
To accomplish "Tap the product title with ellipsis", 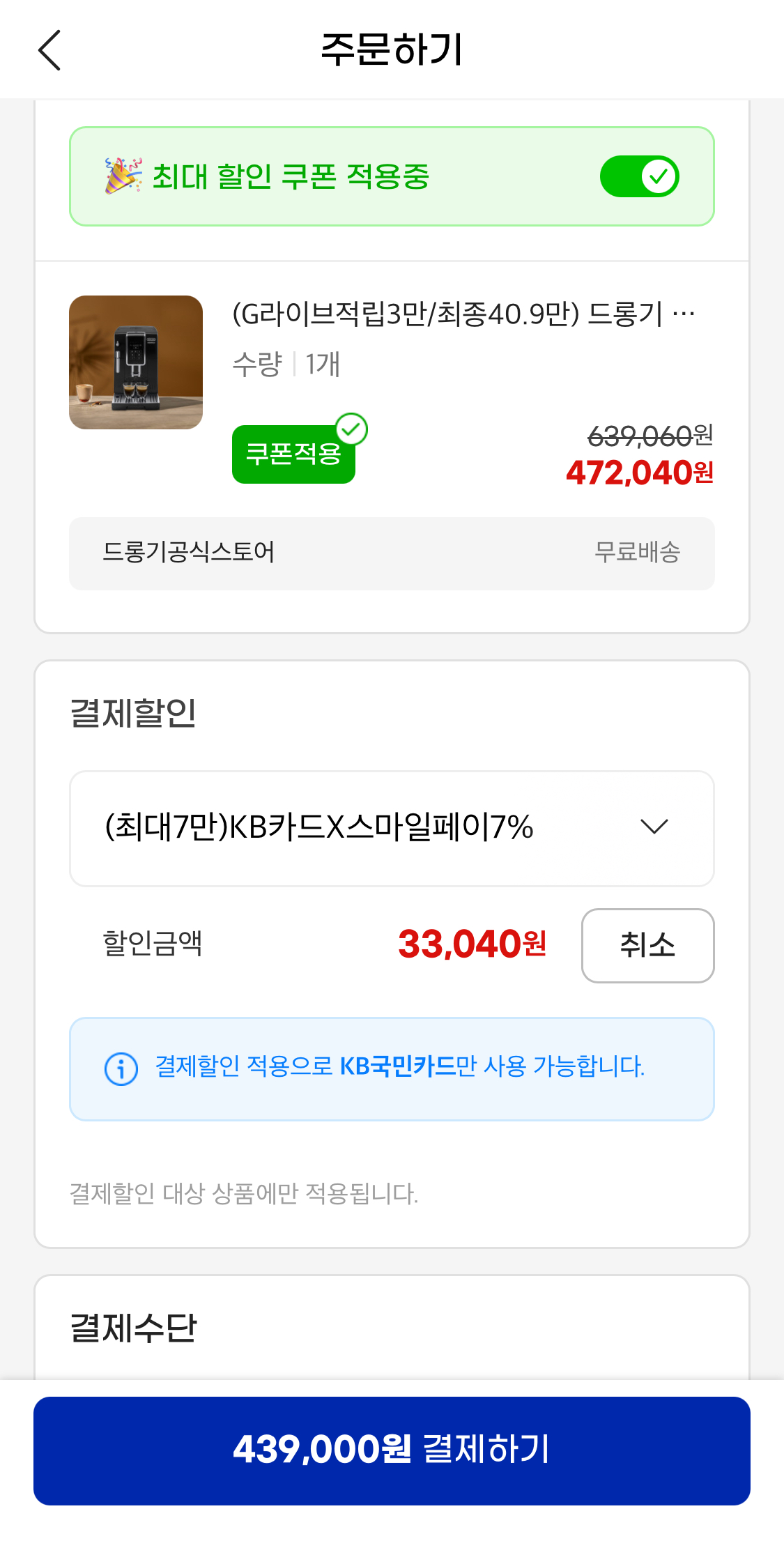I will [463, 314].
